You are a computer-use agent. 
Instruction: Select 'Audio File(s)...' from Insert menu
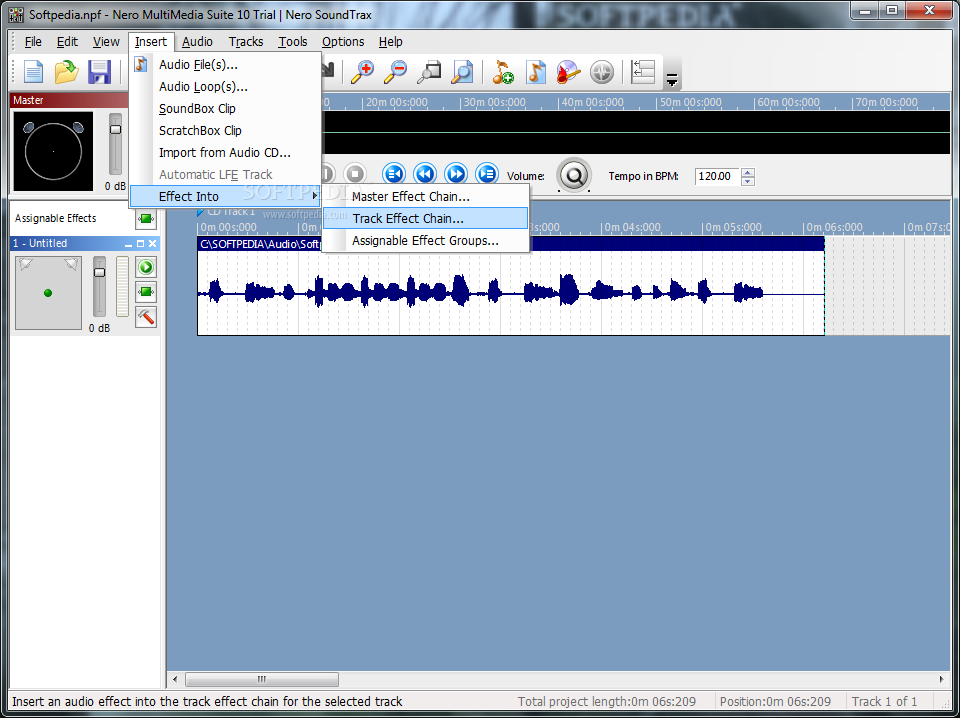(225, 65)
